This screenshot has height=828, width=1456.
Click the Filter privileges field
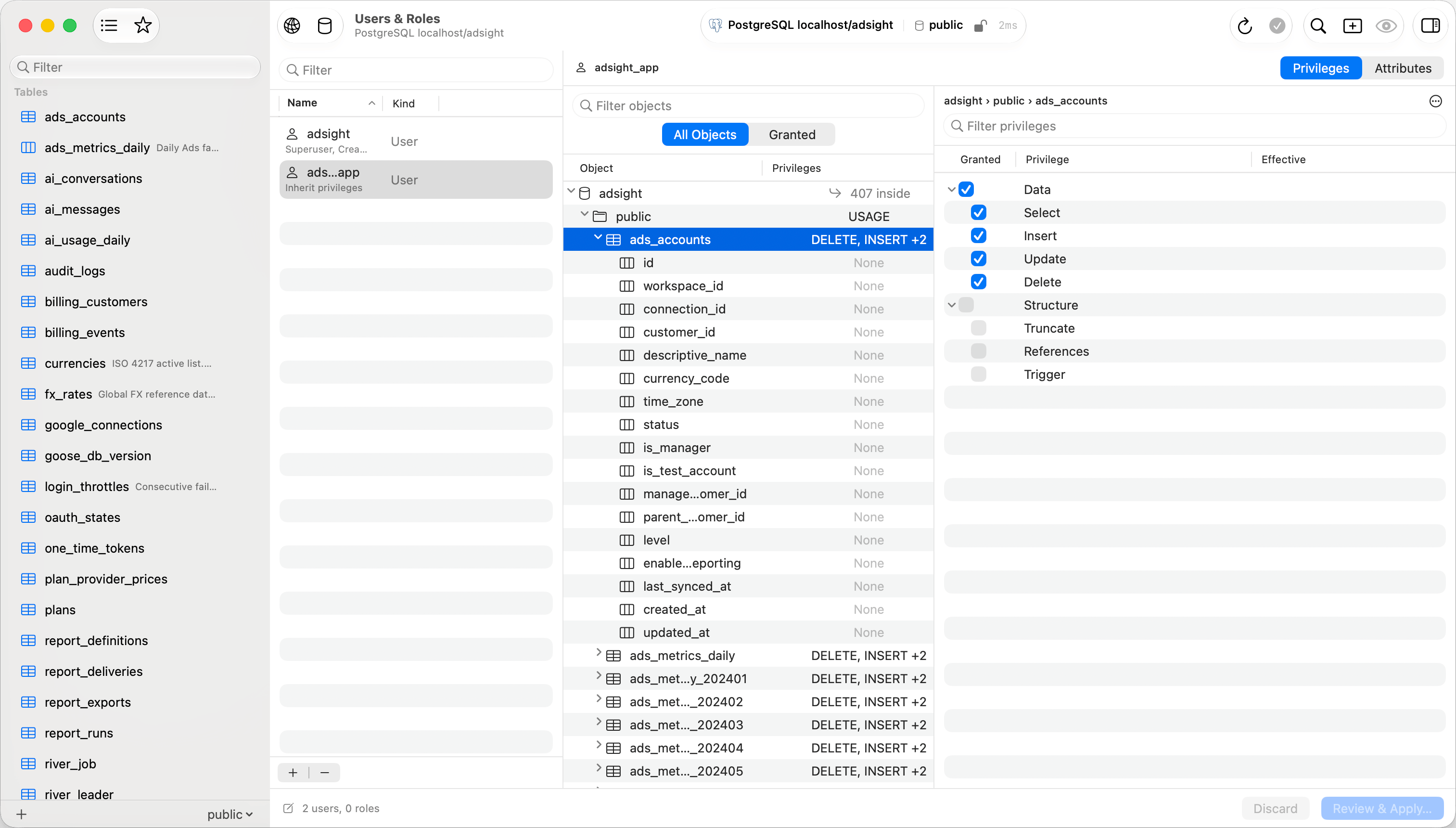coord(1195,126)
